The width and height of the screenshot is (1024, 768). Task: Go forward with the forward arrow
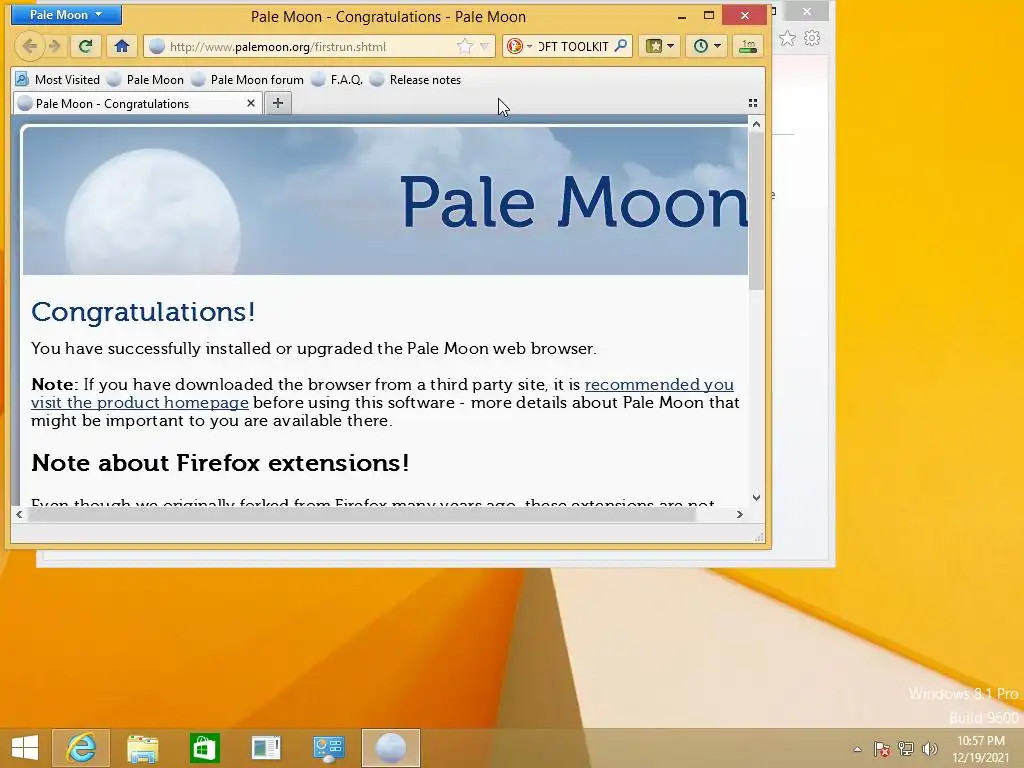tap(55, 46)
